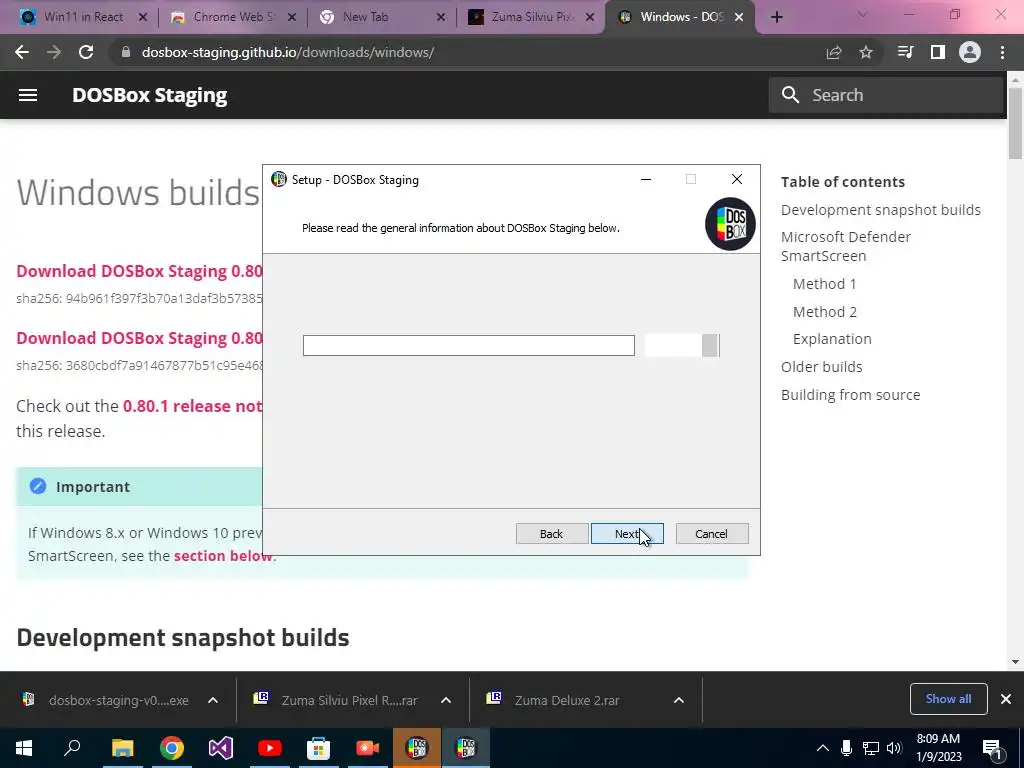
Task: Open File Explorer from taskbar
Action: click(122, 748)
